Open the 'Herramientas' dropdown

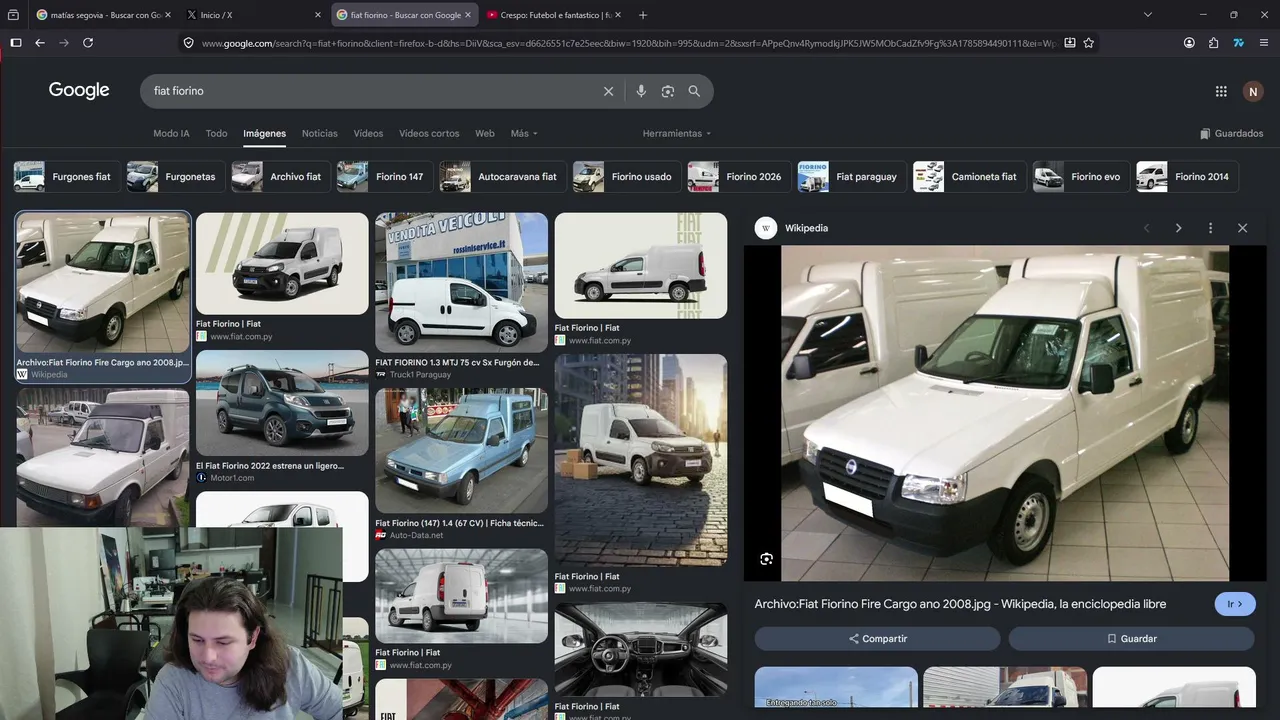[x=677, y=133]
